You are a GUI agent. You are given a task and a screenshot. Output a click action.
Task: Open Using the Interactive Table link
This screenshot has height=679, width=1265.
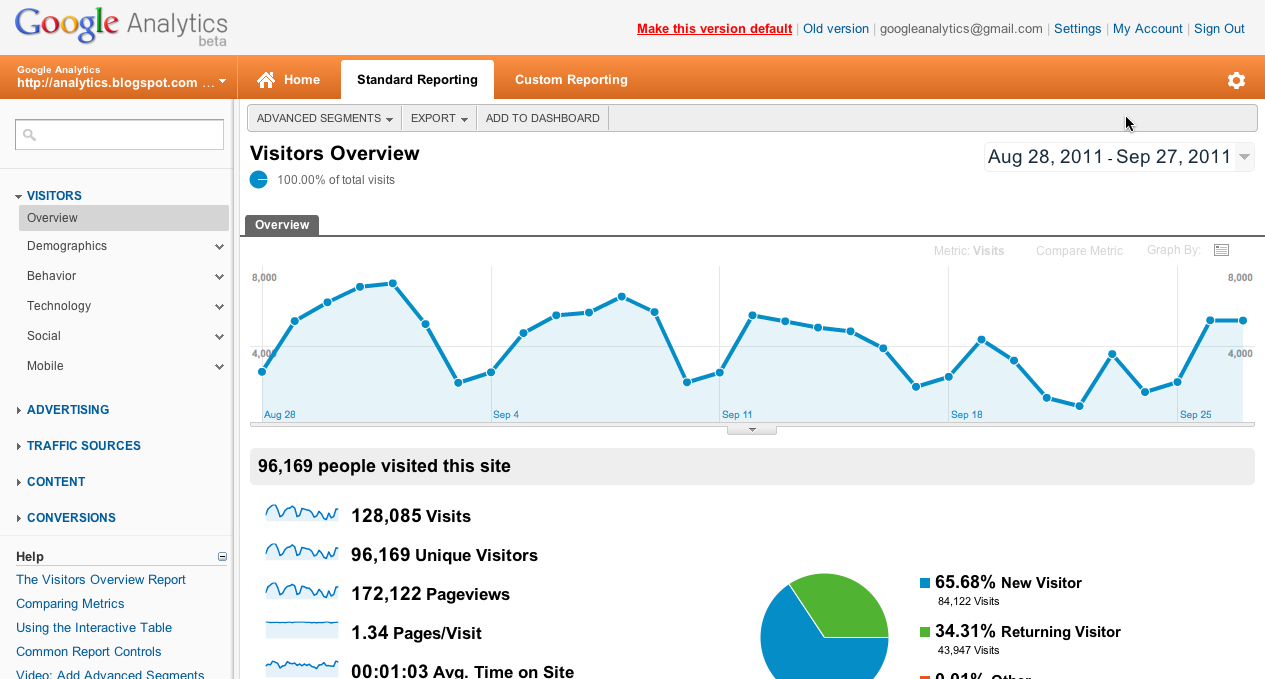point(94,628)
